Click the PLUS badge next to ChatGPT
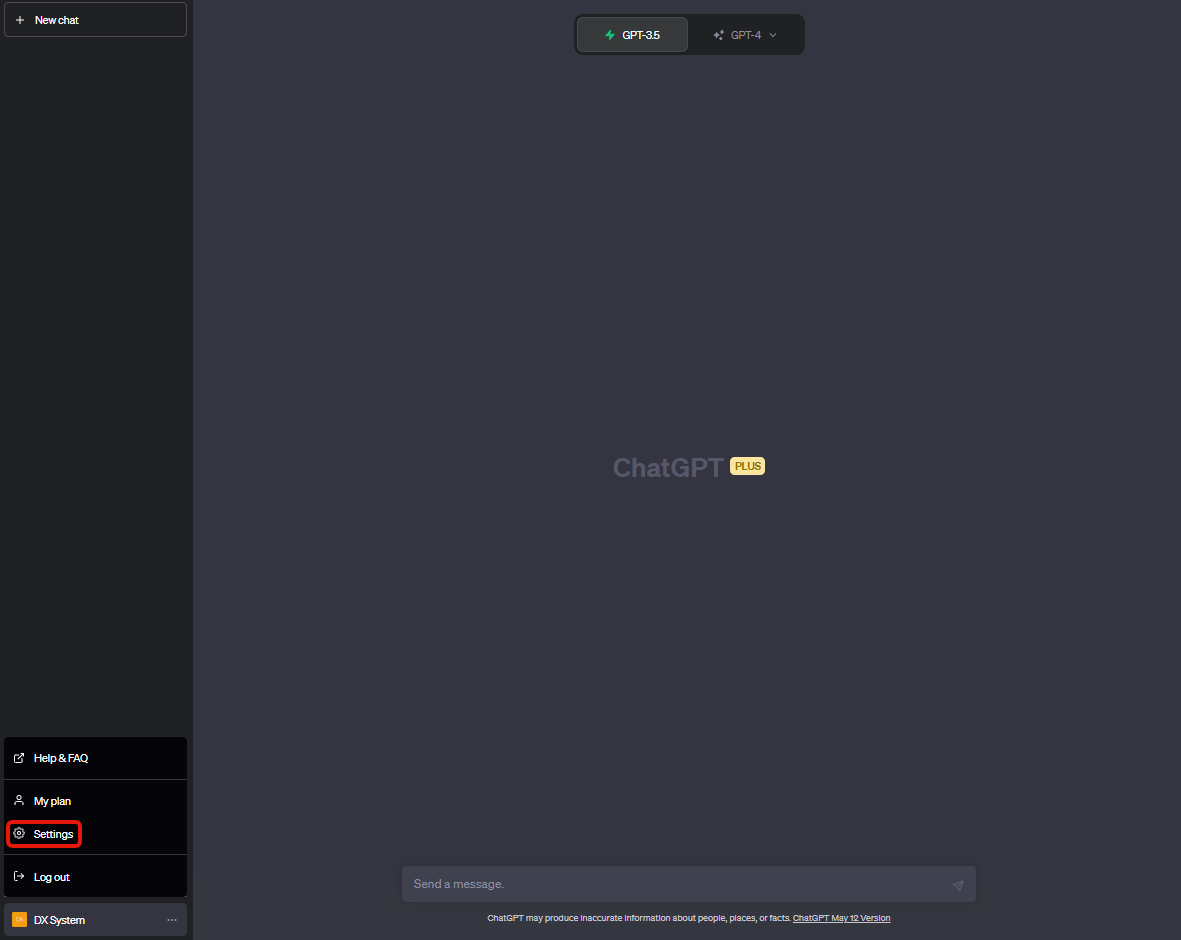 747,466
